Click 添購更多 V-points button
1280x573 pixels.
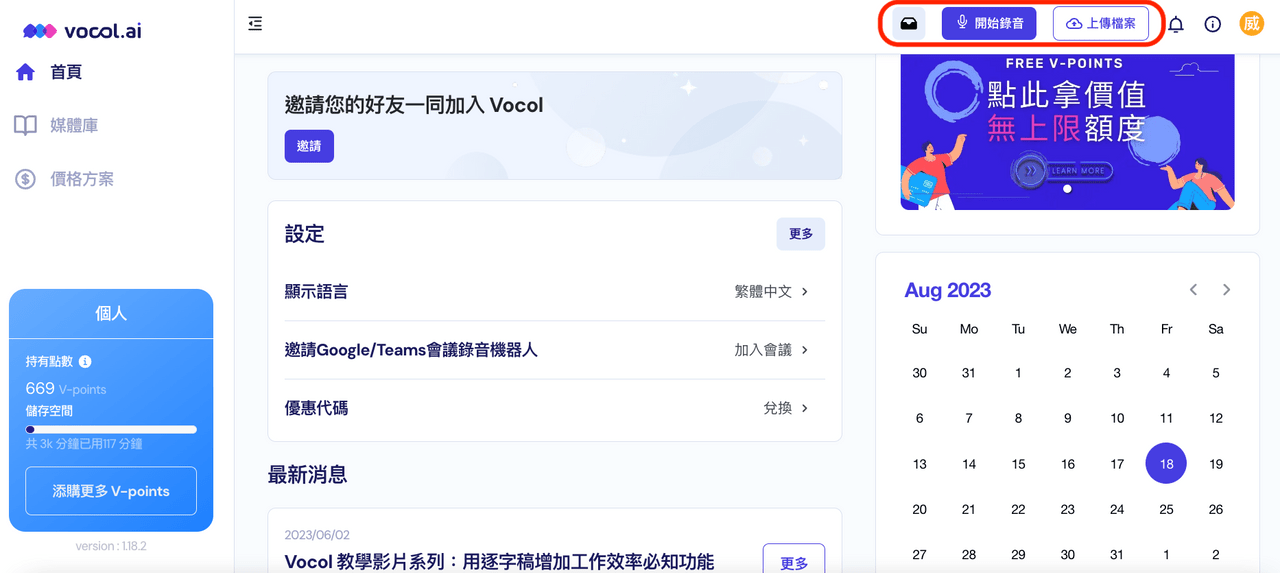(x=111, y=491)
